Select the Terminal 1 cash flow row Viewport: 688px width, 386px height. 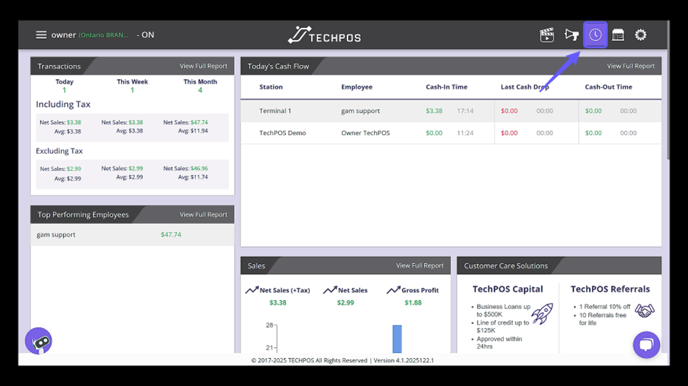click(451, 111)
